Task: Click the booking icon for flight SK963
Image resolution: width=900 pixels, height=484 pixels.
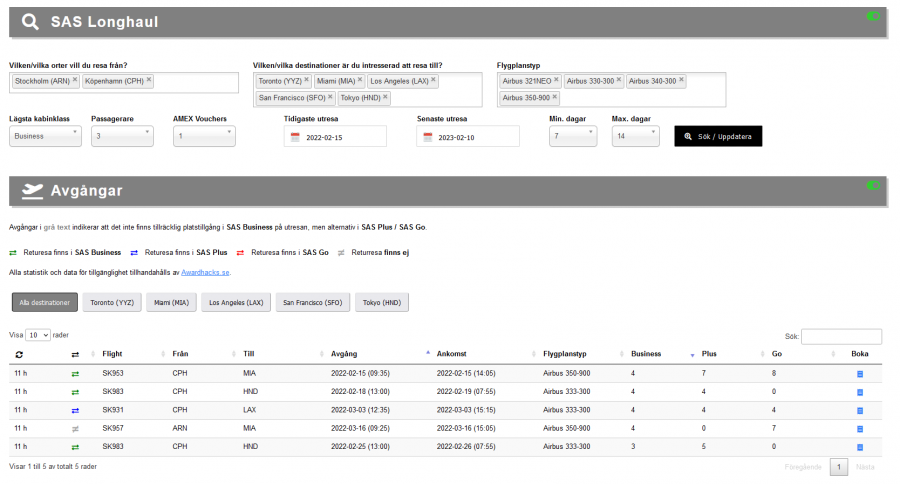Action: [x=859, y=374]
